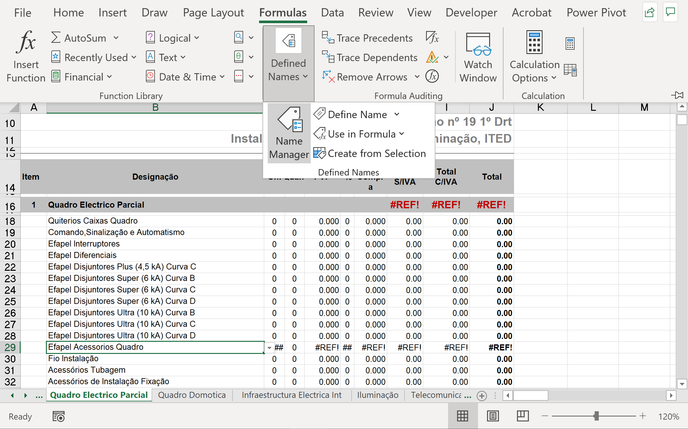Viewport: 688px width, 429px height.
Task: Expand Remove Arrows dropdown arrow
Action: click(x=417, y=77)
